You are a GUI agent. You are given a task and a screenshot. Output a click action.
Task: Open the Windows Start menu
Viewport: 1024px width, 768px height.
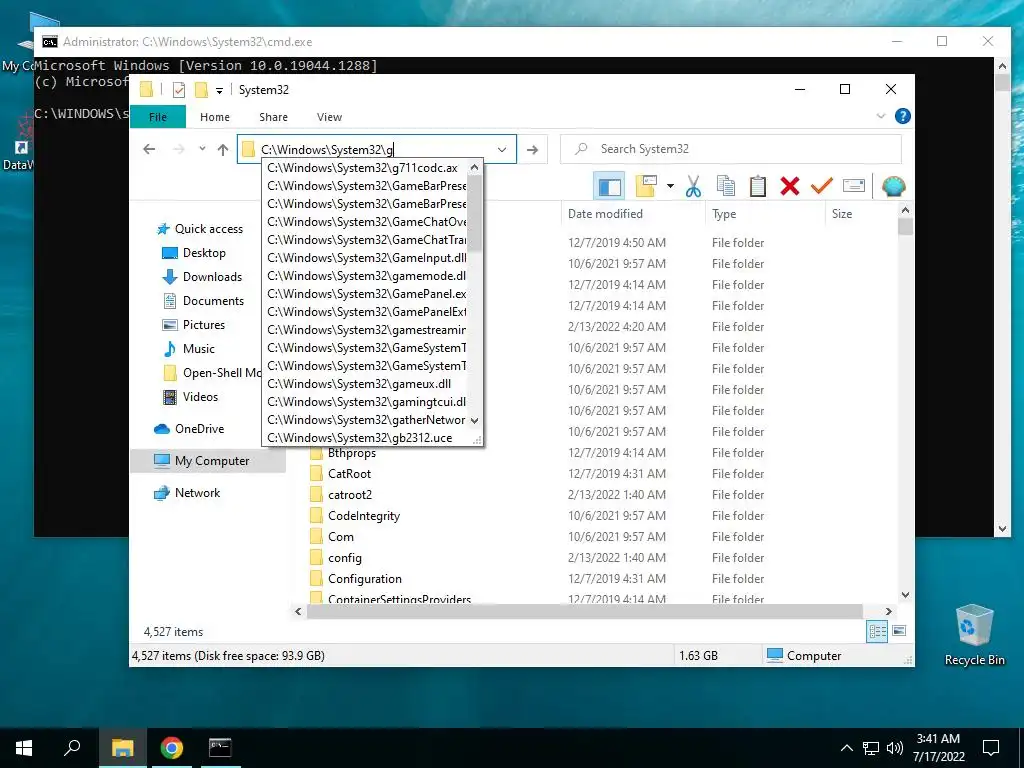click(24, 748)
